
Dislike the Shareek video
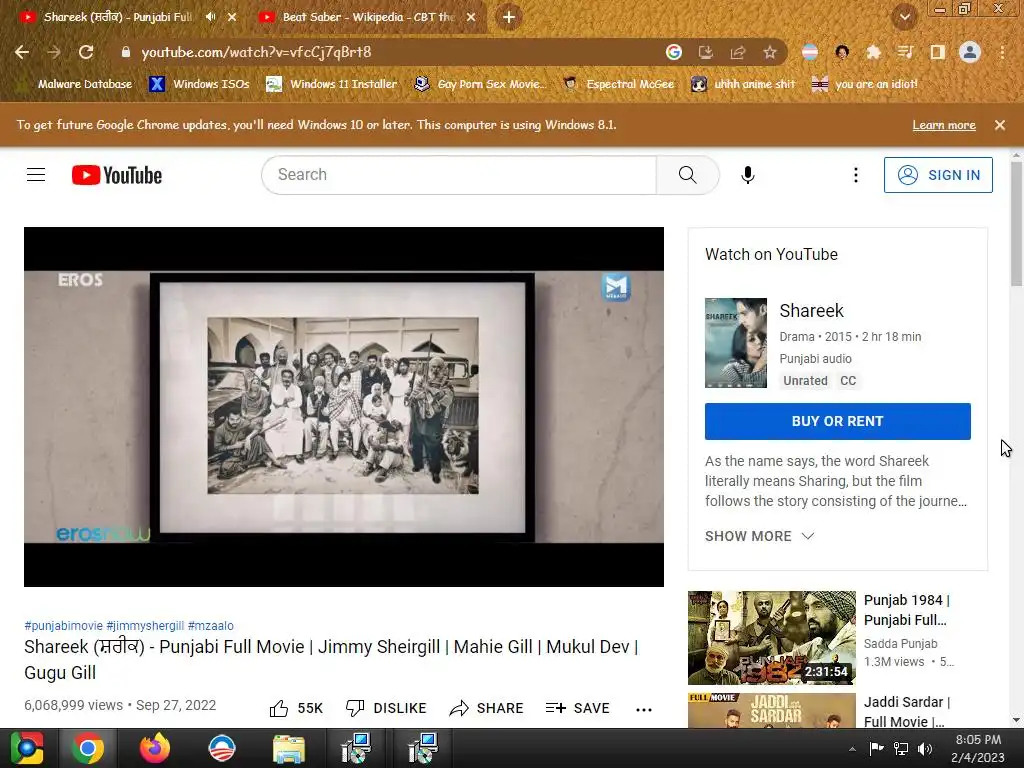click(x=386, y=708)
